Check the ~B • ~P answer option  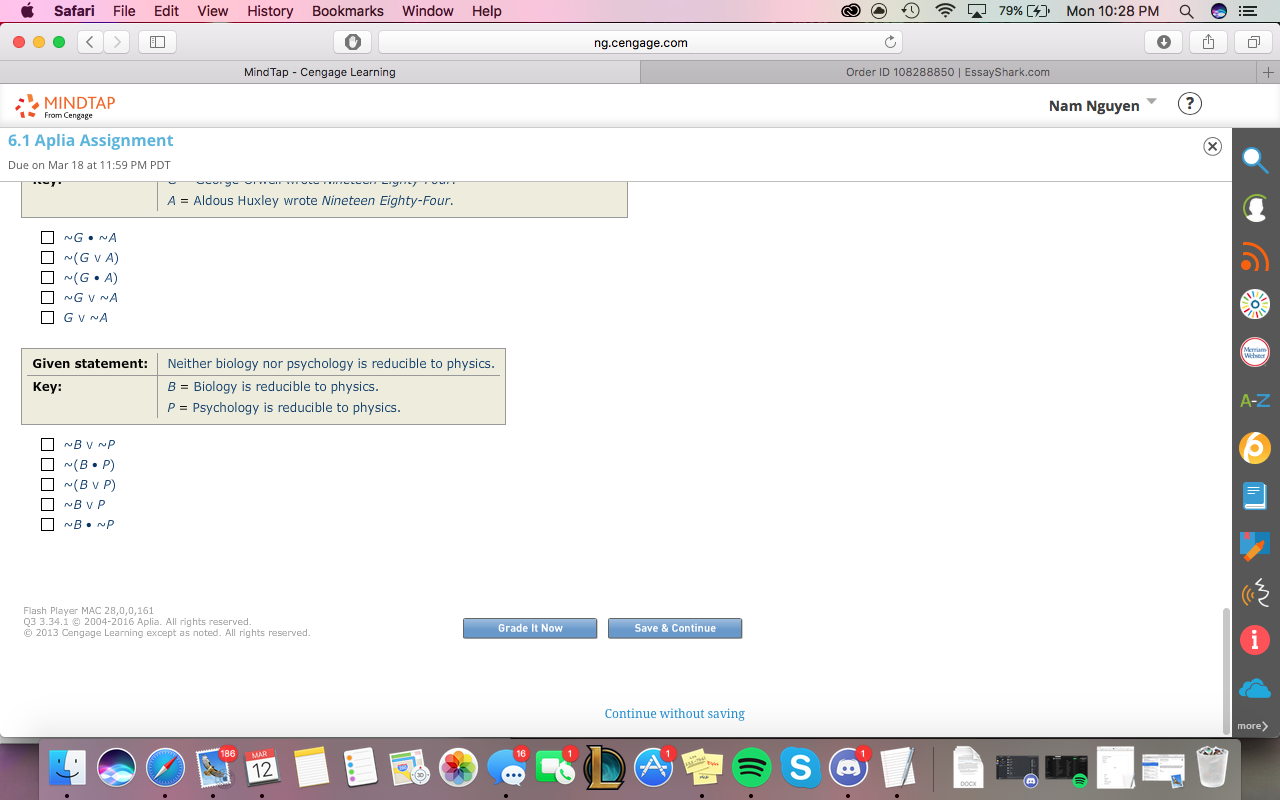tap(47, 525)
